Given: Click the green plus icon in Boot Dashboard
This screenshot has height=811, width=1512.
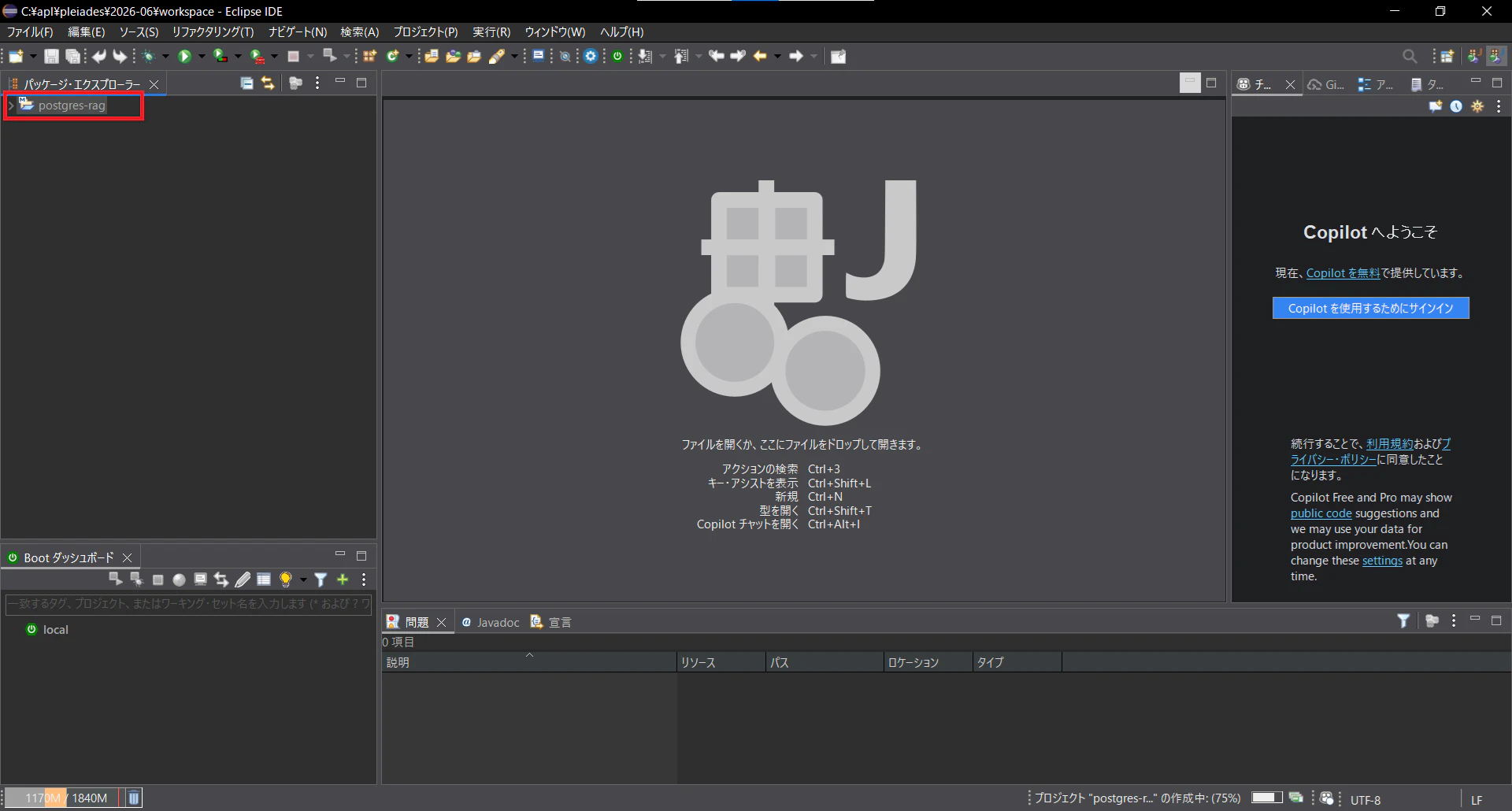Looking at the screenshot, I should tap(343, 580).
